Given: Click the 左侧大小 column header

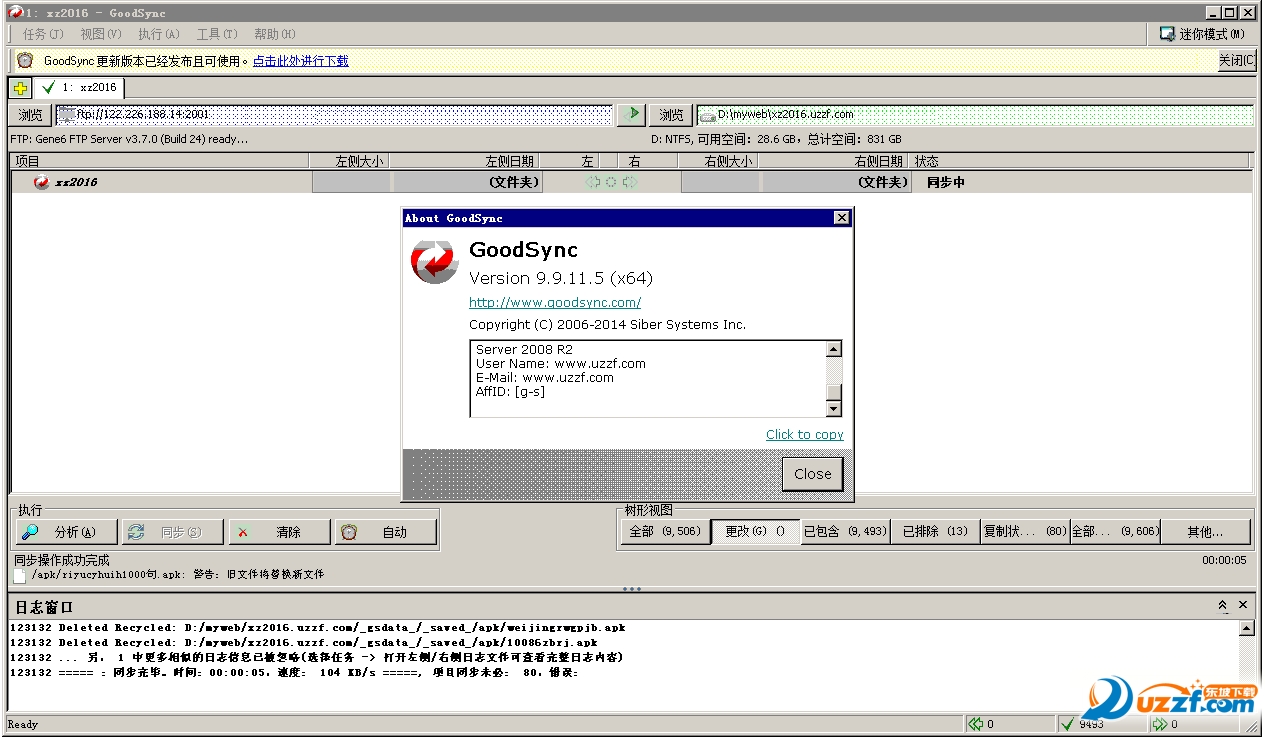Looking at the screenshot, I should [x=349, y=160].
